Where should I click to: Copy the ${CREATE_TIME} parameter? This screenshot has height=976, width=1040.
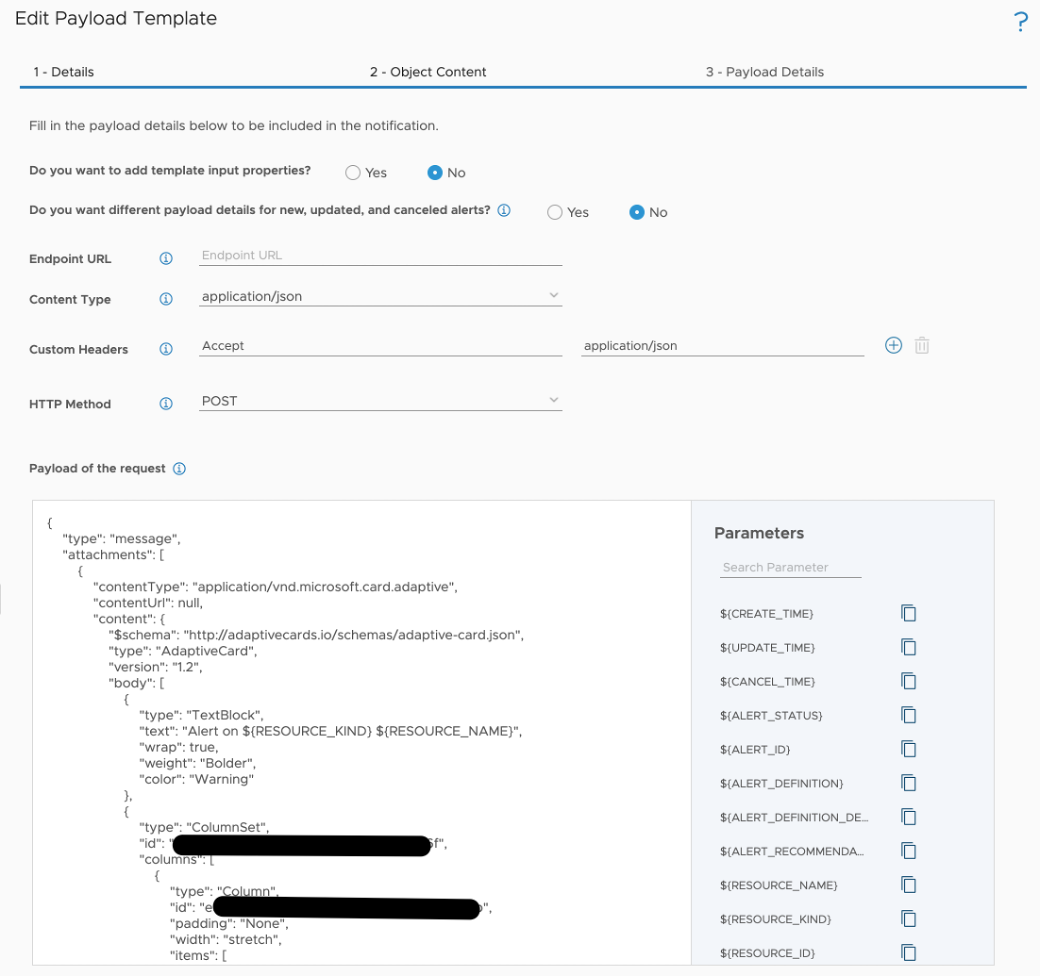point(909,613)
